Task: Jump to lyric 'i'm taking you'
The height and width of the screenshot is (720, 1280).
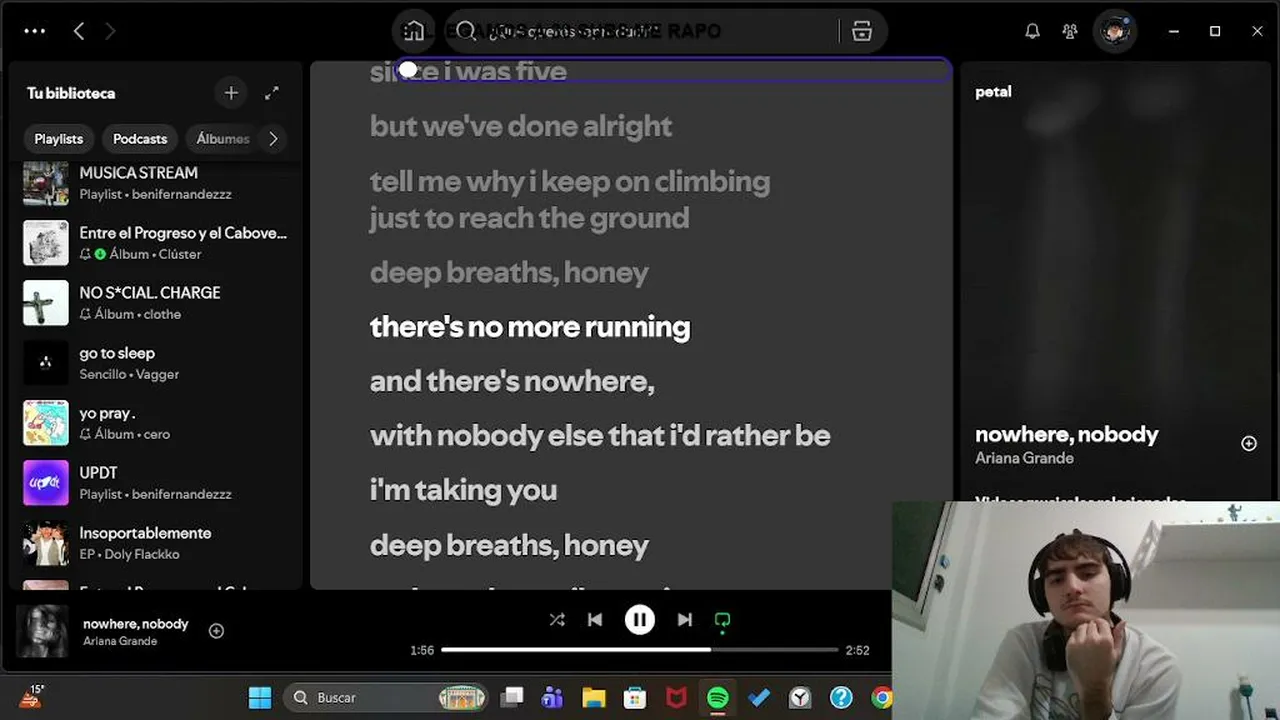Action: pos(463,490)
